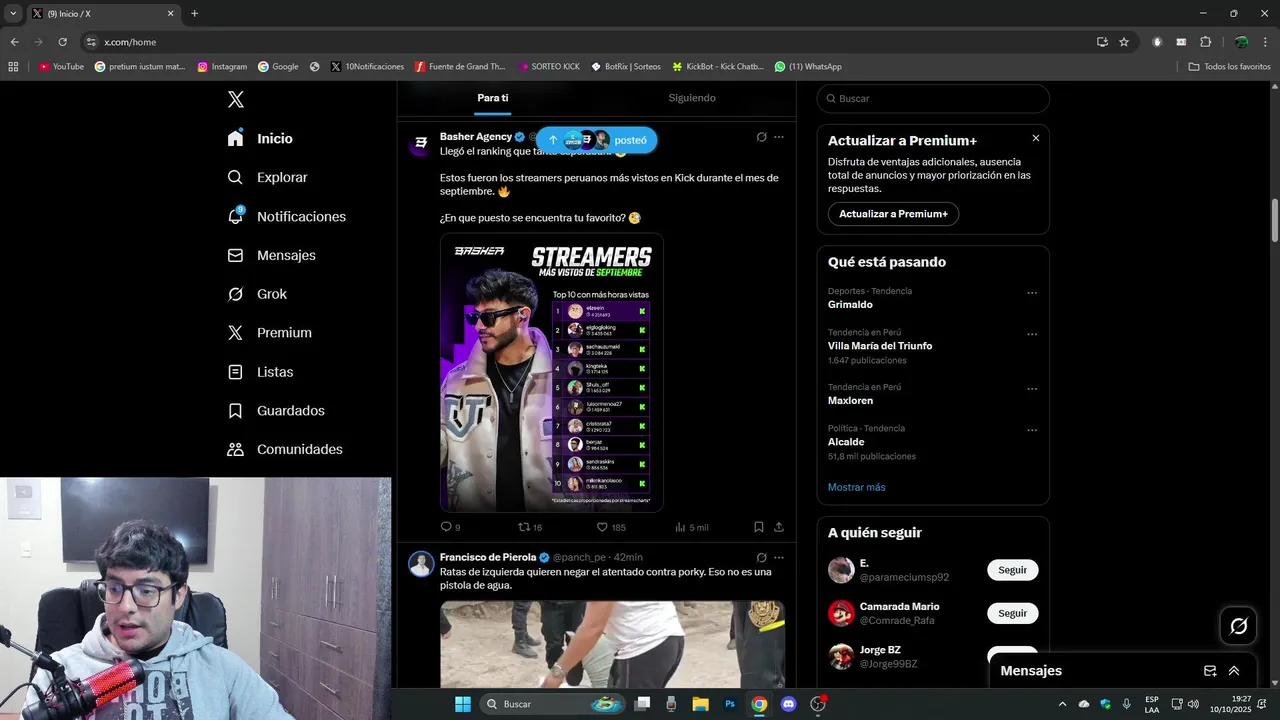Viewport: 1280px width, 720px height.
Task: Bookmark the Basher Agency post
Action: 759,527
